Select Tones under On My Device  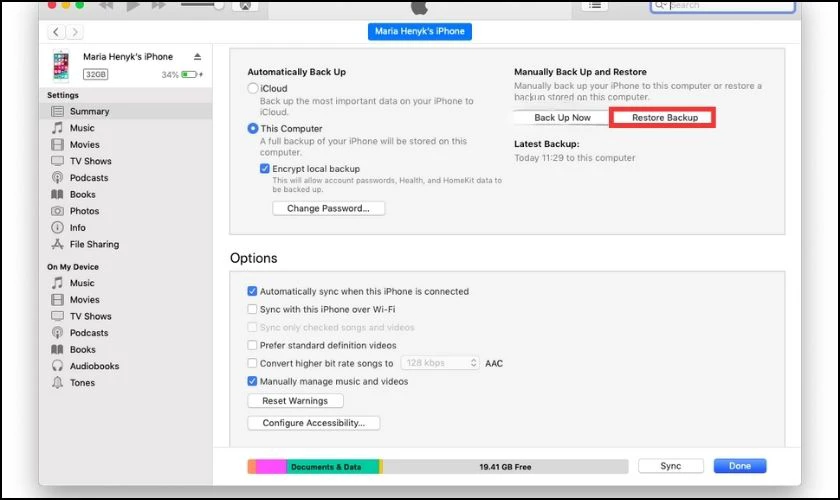pos(82,383)
